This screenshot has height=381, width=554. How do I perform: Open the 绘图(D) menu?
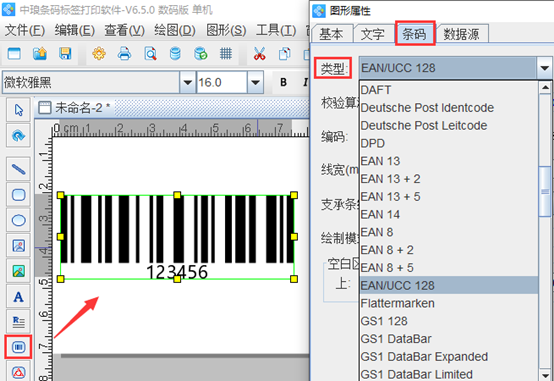tap(175, 30)
